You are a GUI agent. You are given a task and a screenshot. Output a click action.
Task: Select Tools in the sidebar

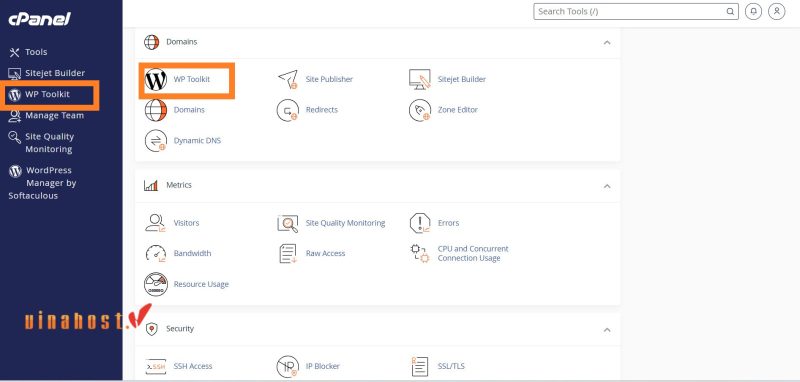click(36, 52)
